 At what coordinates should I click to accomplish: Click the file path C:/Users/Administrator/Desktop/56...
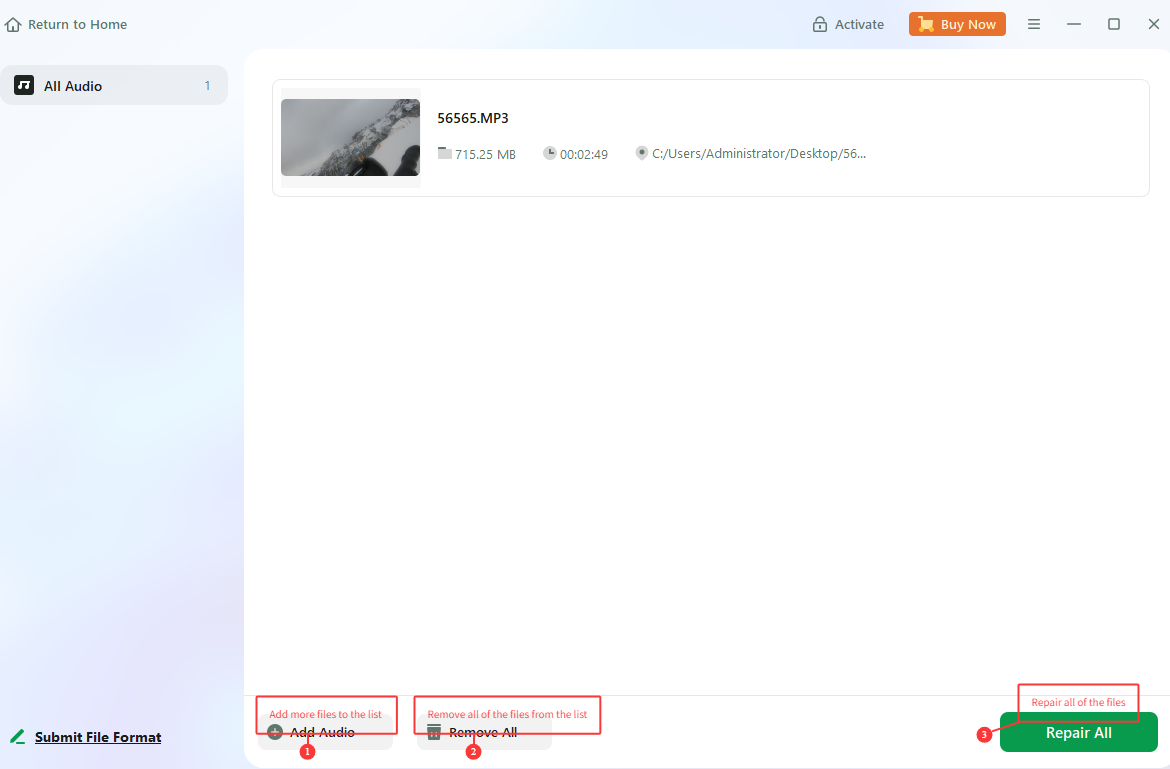(x=759, y=154)
